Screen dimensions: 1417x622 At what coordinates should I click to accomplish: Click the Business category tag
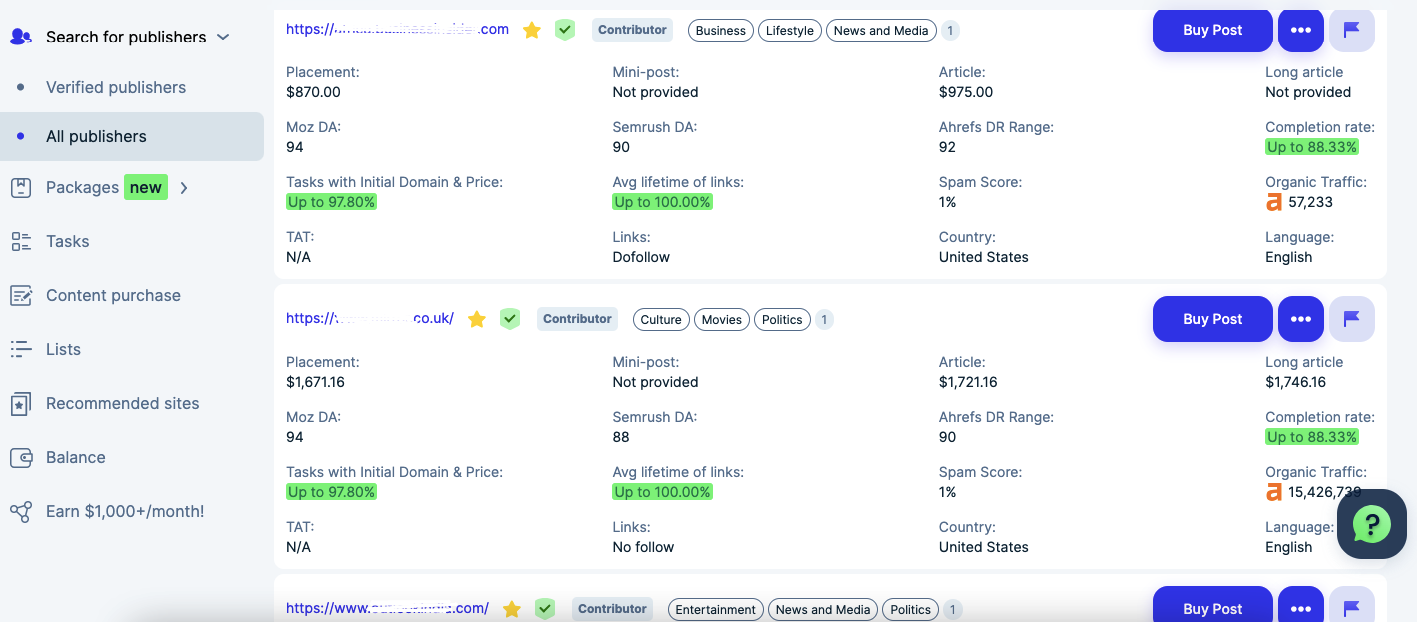[x=721, y=31]
